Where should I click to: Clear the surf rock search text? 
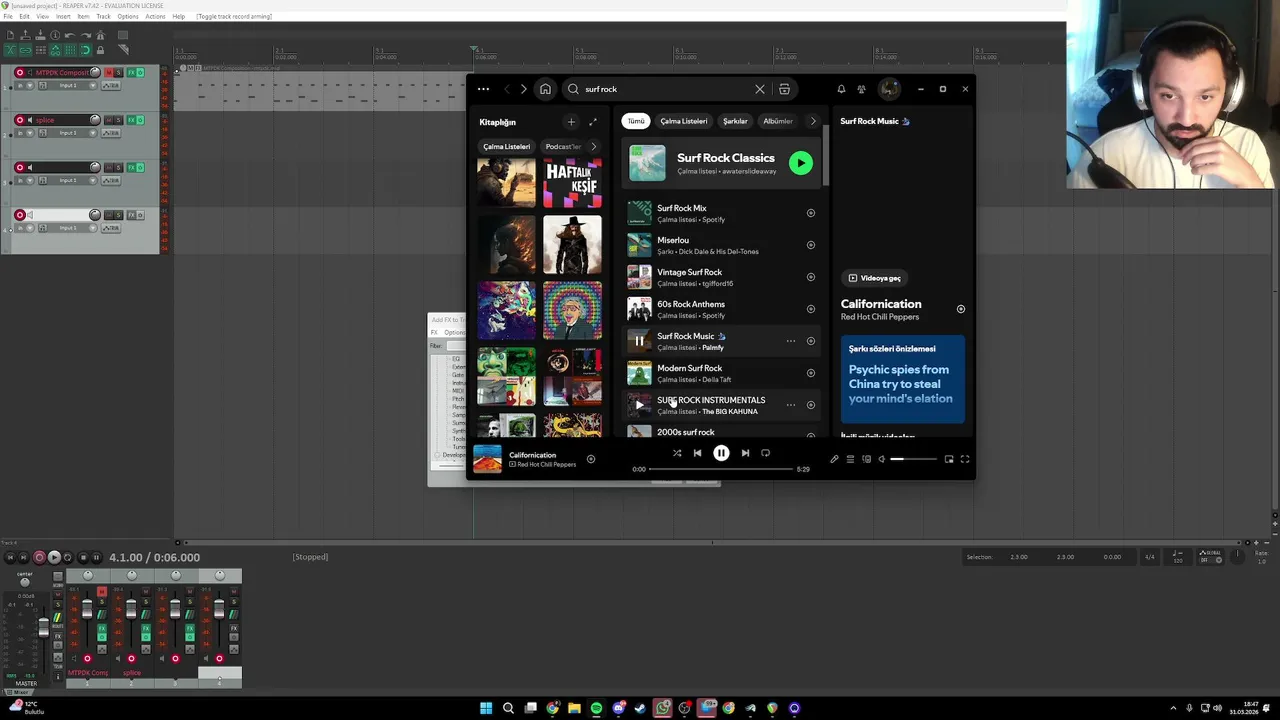(760, 89)
